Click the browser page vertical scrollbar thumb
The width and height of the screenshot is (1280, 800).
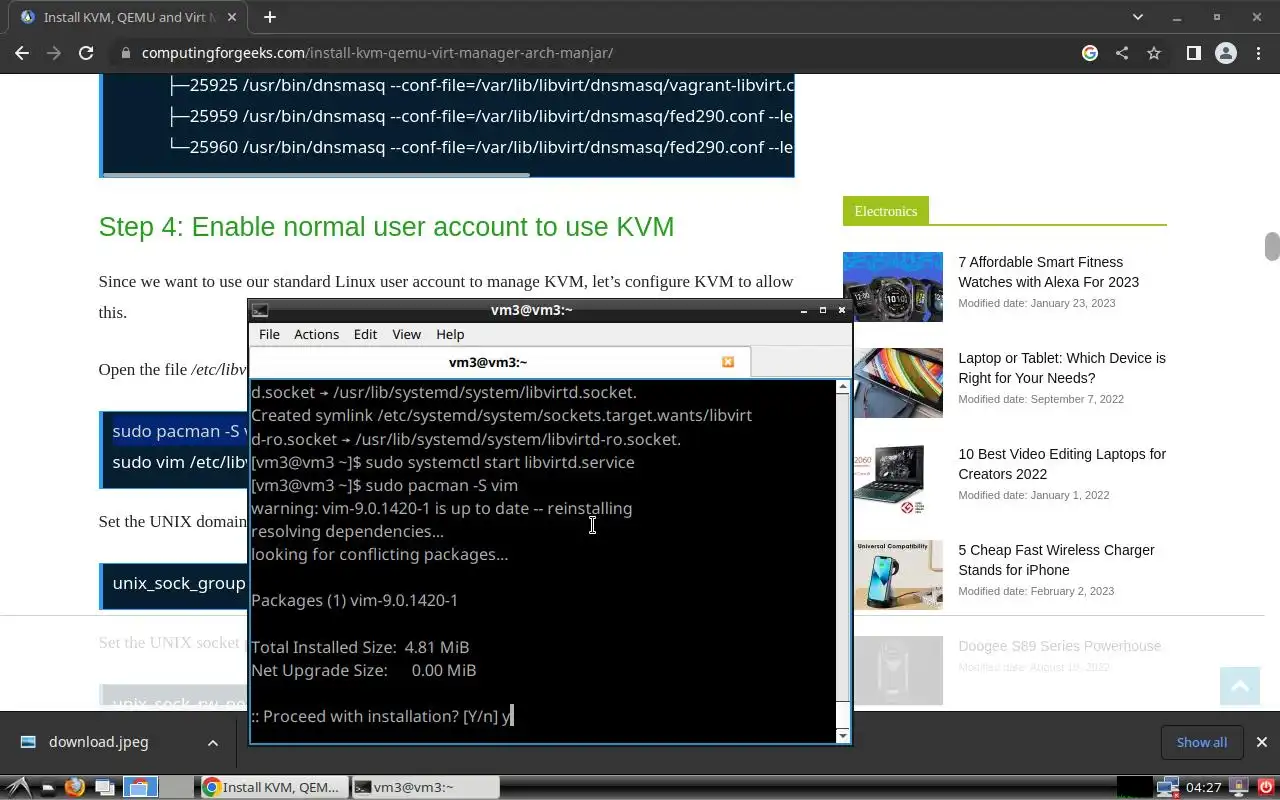1272,246
